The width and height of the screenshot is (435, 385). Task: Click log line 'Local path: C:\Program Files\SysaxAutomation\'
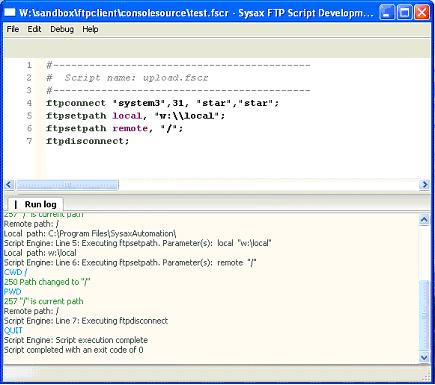[90, 233]
